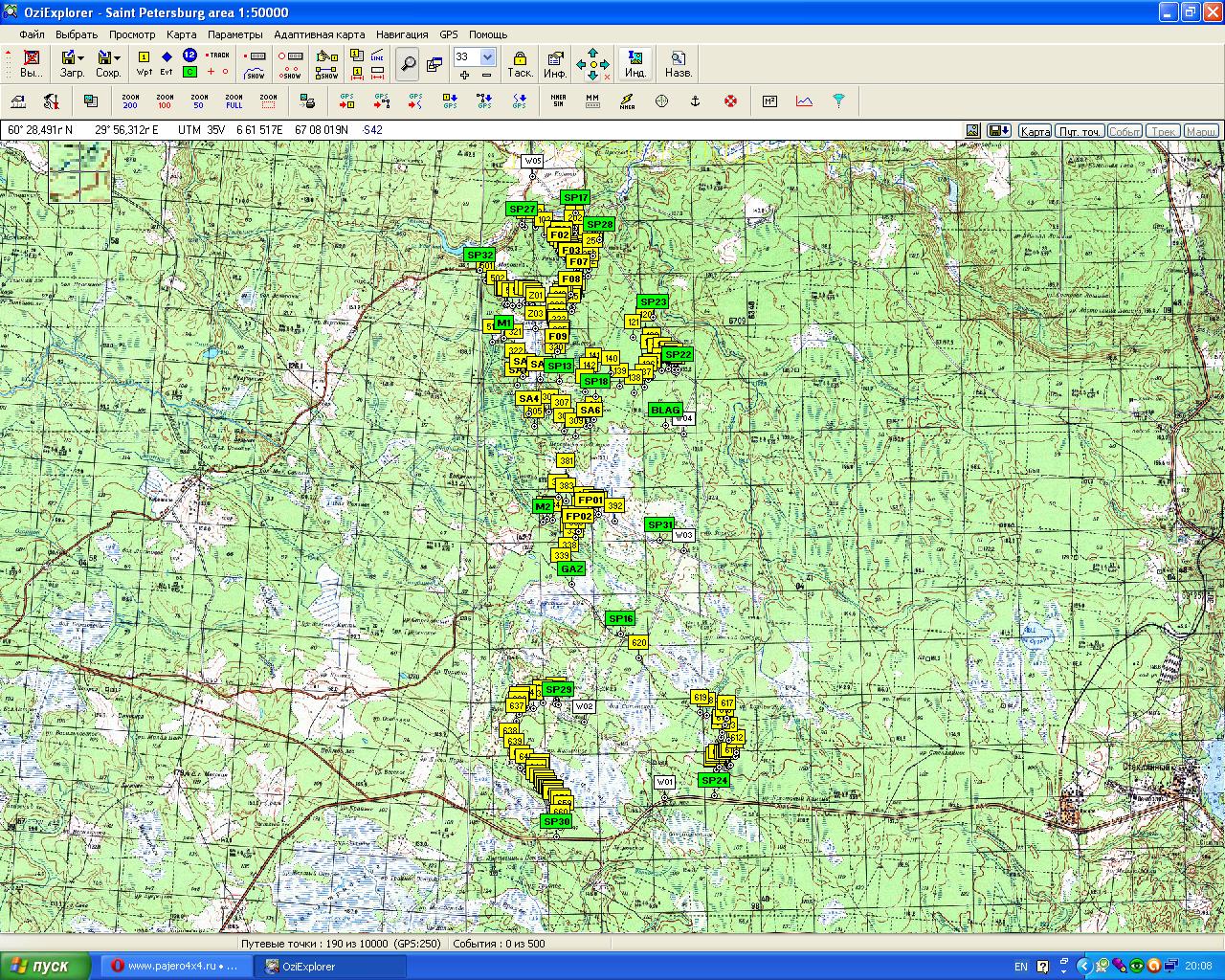The height and width of the screenshot is (980, 1225).
Task: Open the zoom percentage dropdown showing 33
Action: tap(487, 57)
